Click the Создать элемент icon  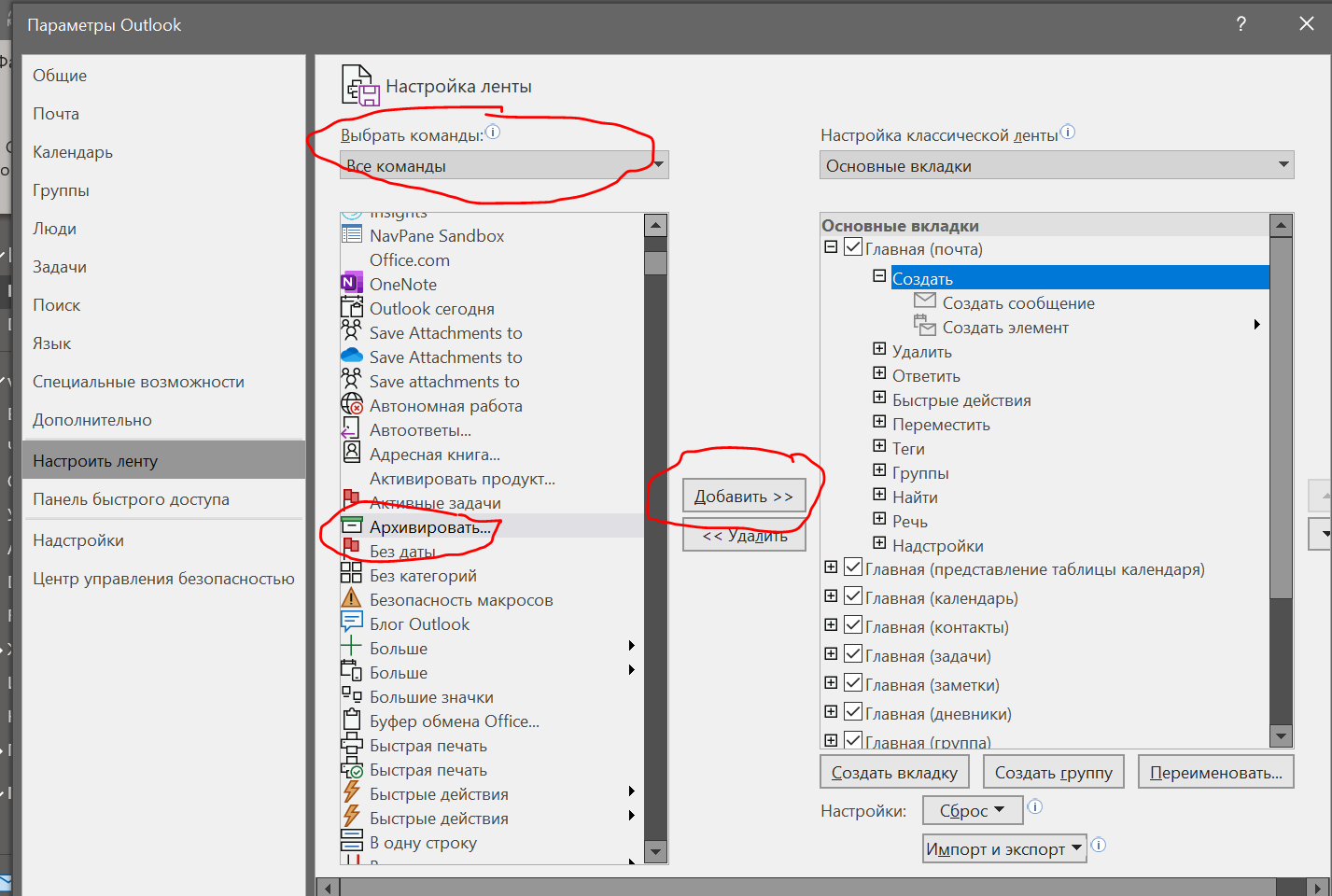(x=925, y=325)
